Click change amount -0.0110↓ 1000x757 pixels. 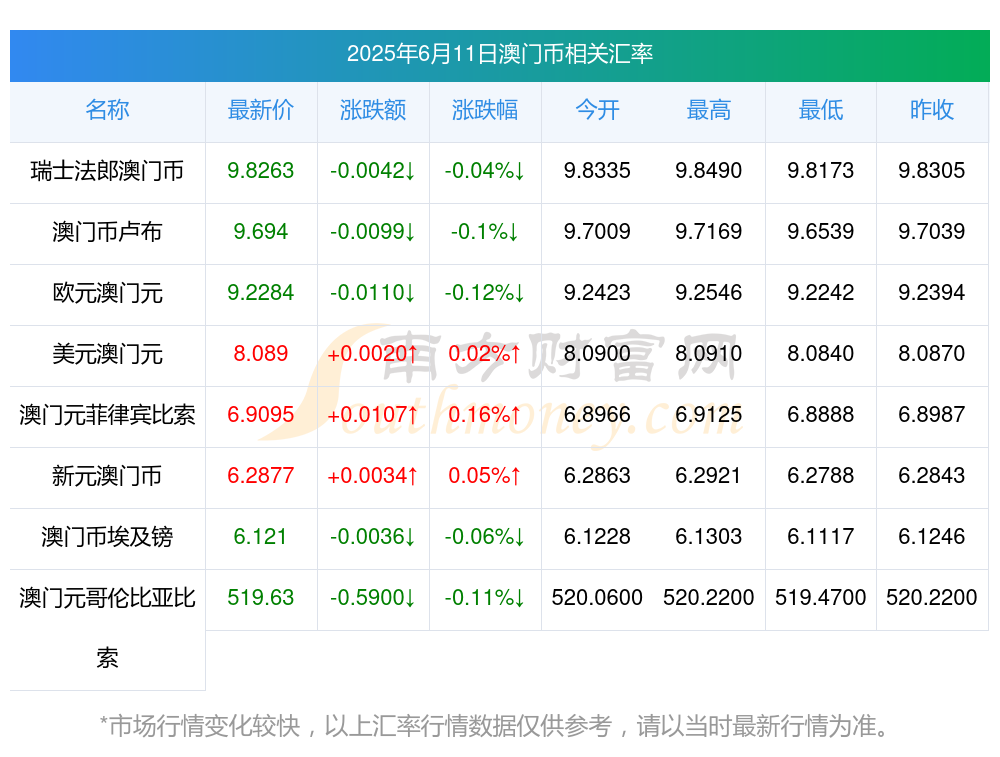[x=372, y=293]
